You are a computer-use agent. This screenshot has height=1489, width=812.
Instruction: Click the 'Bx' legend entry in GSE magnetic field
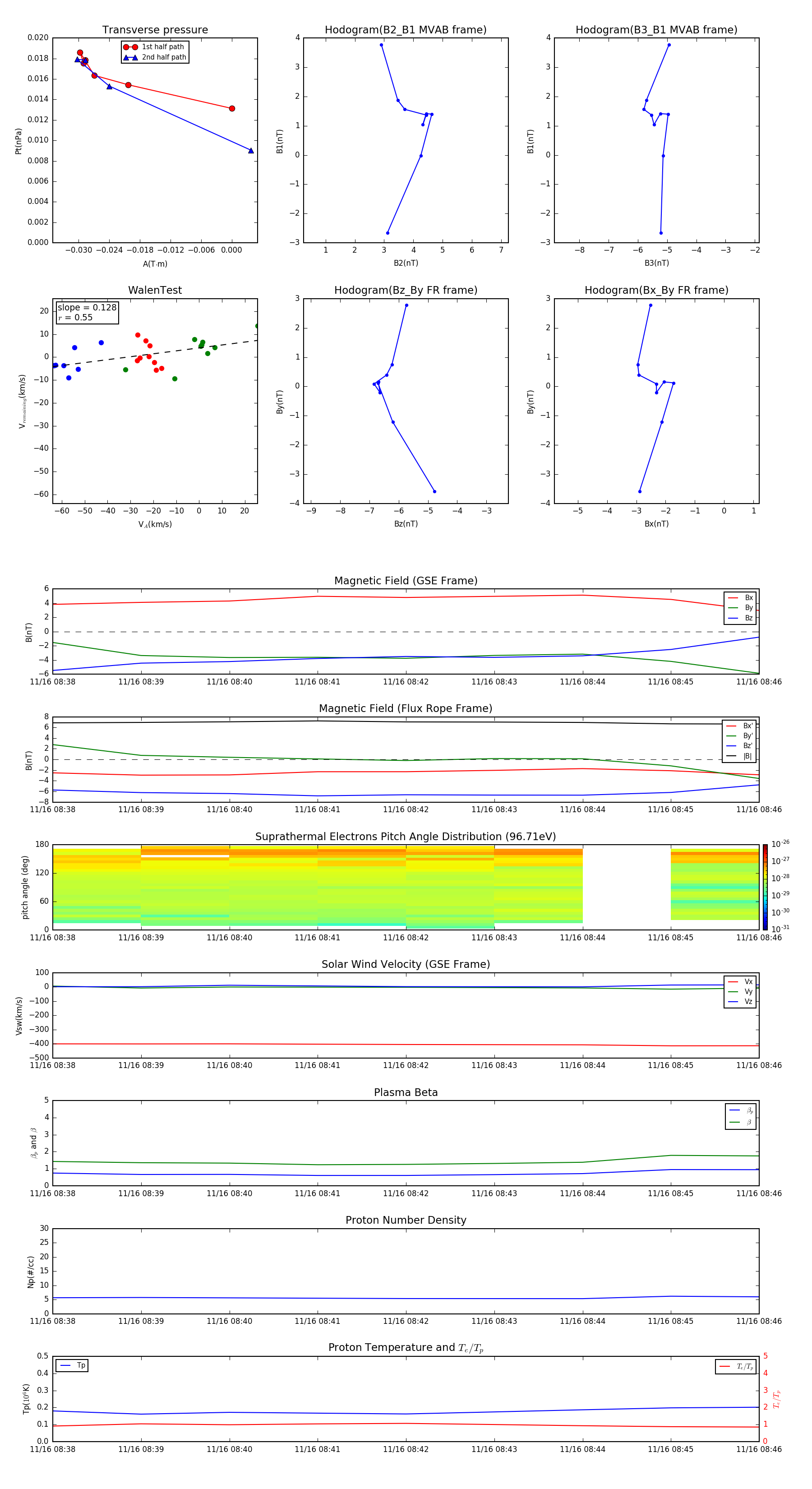click(x=740, y=598)
